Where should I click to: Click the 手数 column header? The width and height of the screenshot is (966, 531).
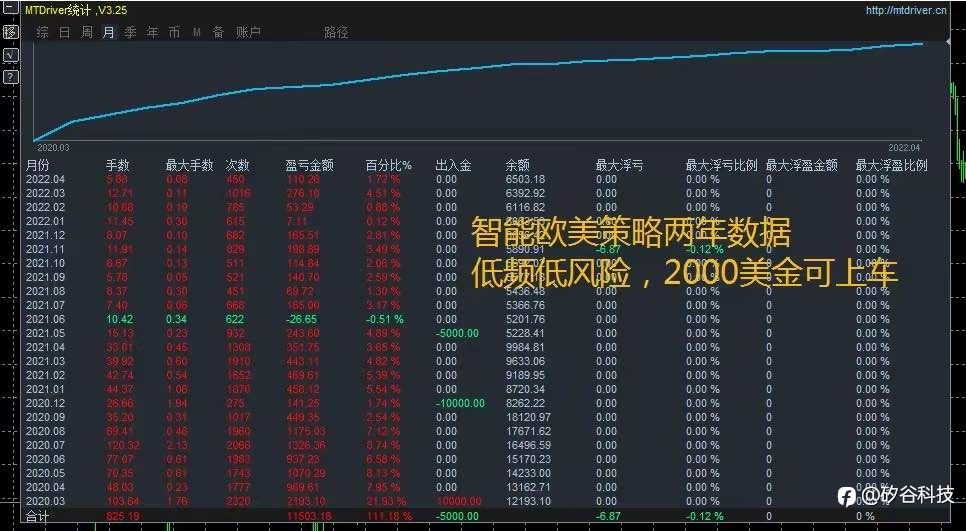click(118, 165)
